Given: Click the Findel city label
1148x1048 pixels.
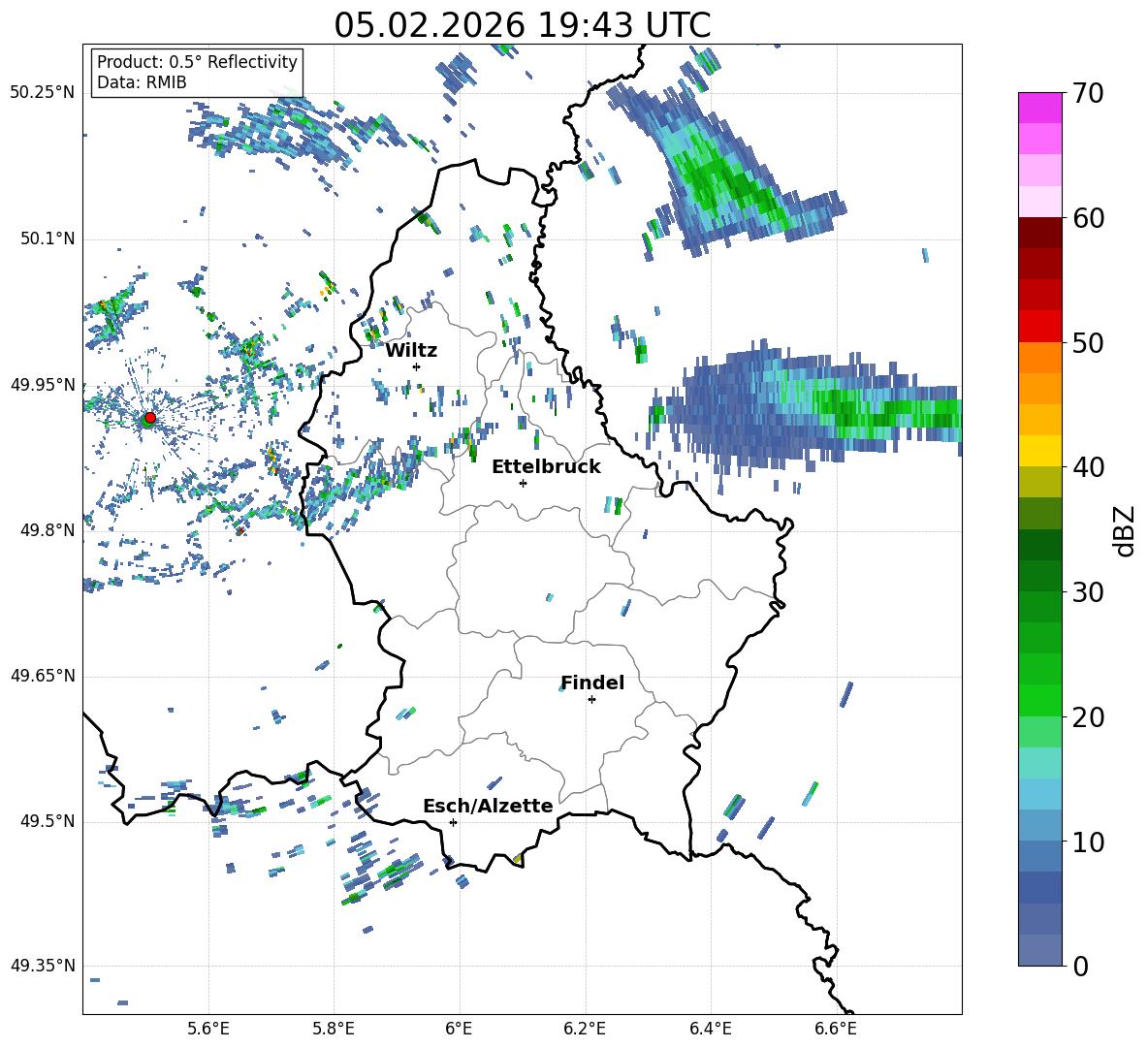Looking at the screenshot, I should click(x=592, y=683).
